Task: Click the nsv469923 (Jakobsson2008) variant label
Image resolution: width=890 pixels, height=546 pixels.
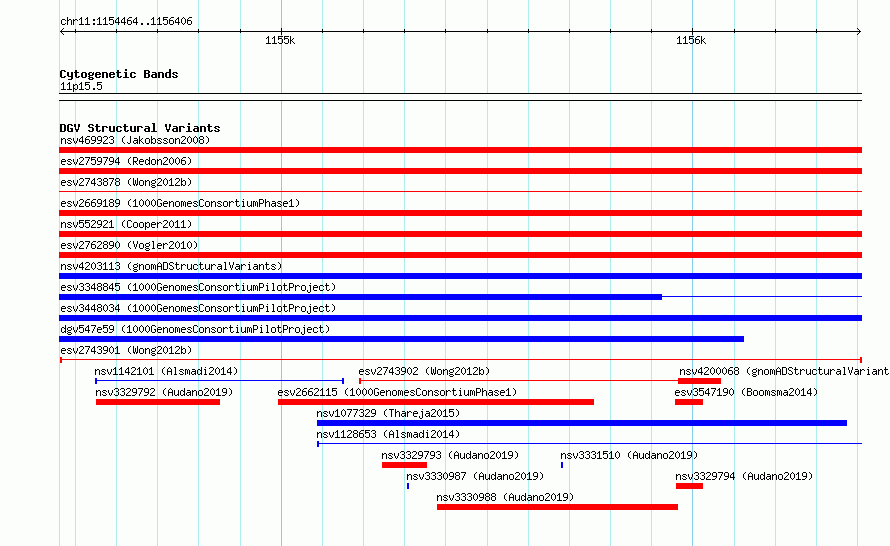Action: tap(135, 140)
